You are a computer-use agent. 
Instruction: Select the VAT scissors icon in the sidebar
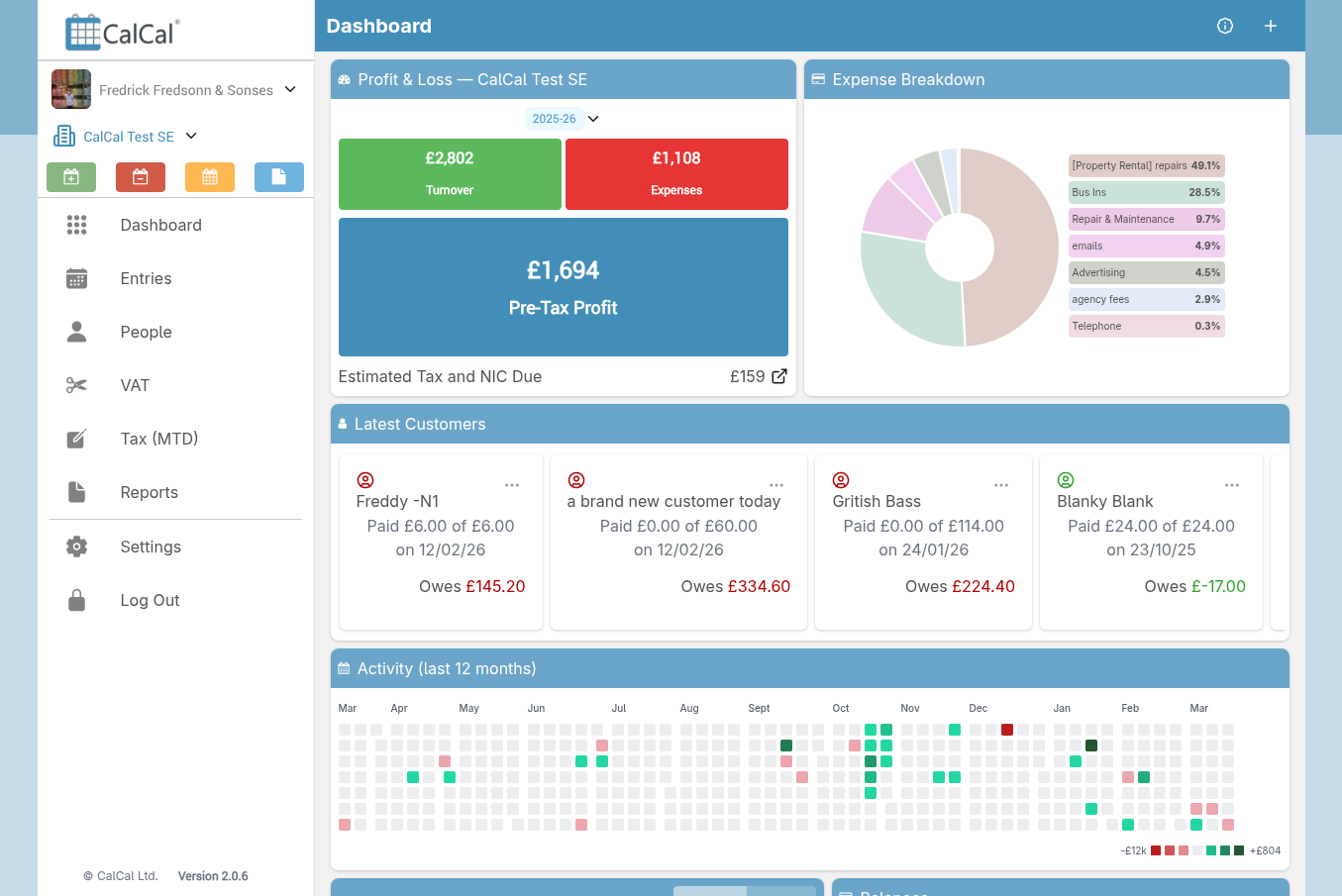coord(76,385)
